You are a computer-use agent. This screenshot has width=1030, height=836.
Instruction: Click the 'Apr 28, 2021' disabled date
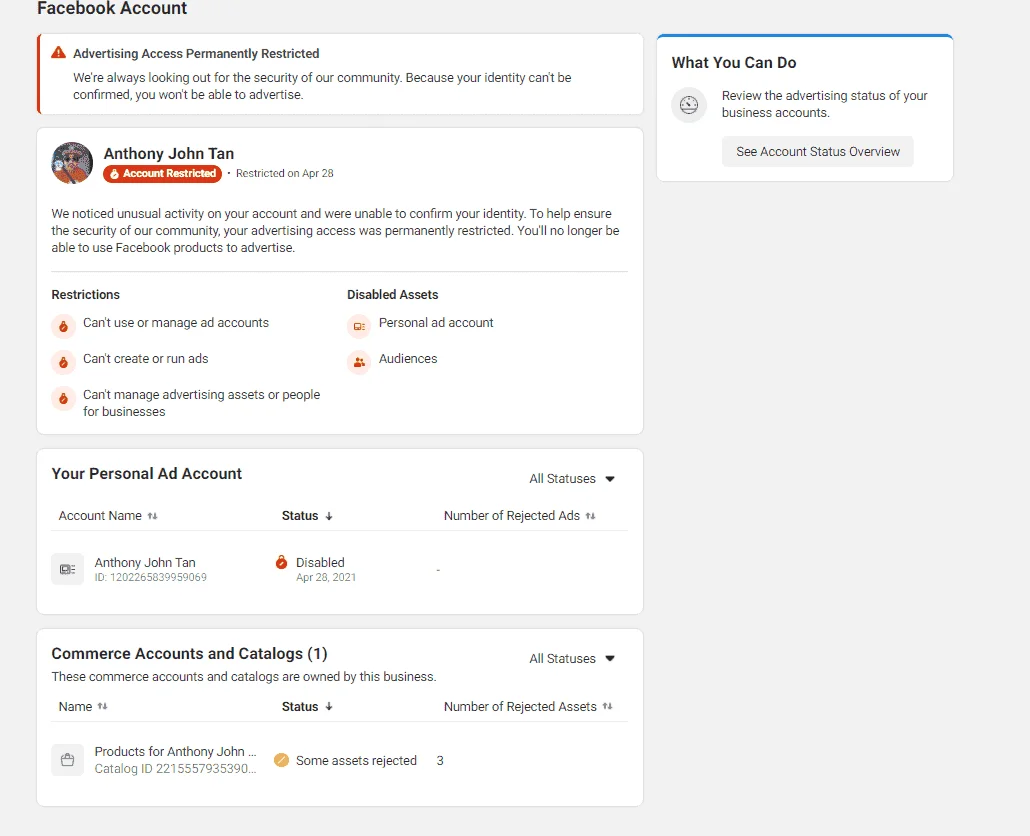pos(326,577)
